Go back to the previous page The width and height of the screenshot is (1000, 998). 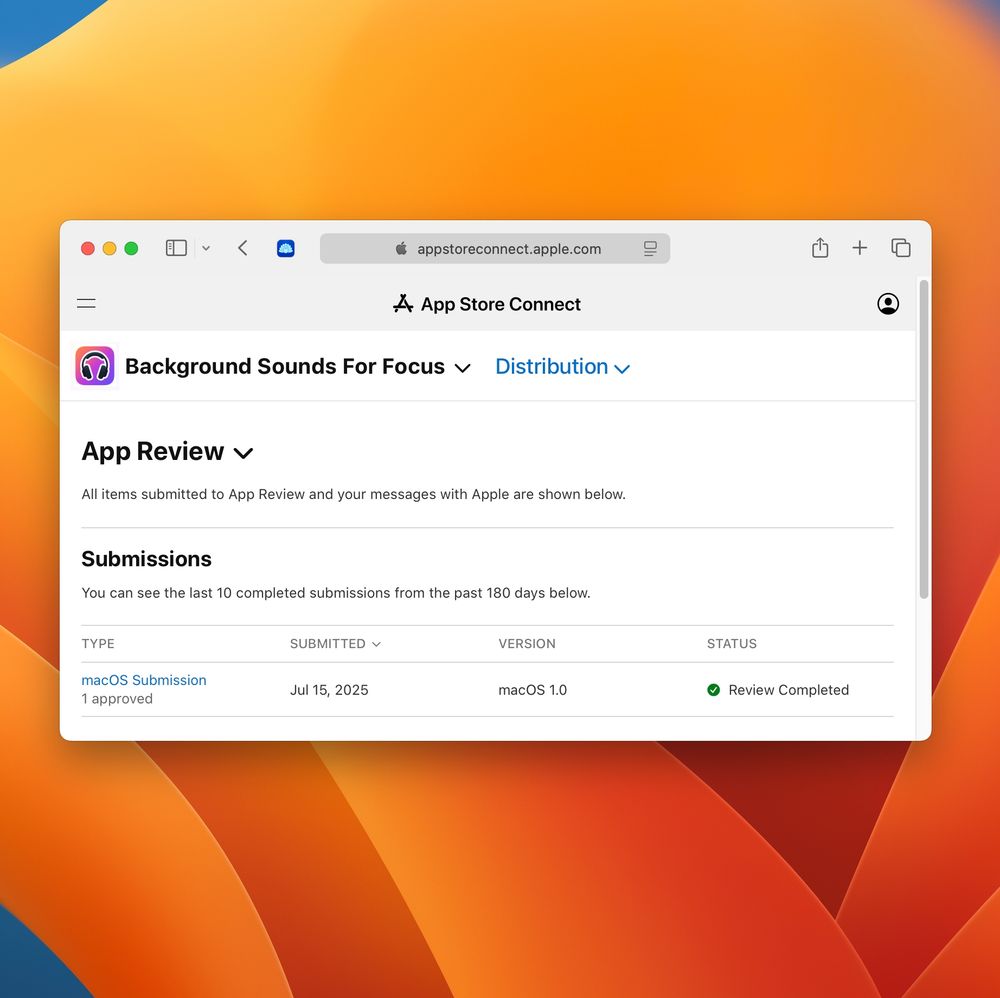point(242,248)
